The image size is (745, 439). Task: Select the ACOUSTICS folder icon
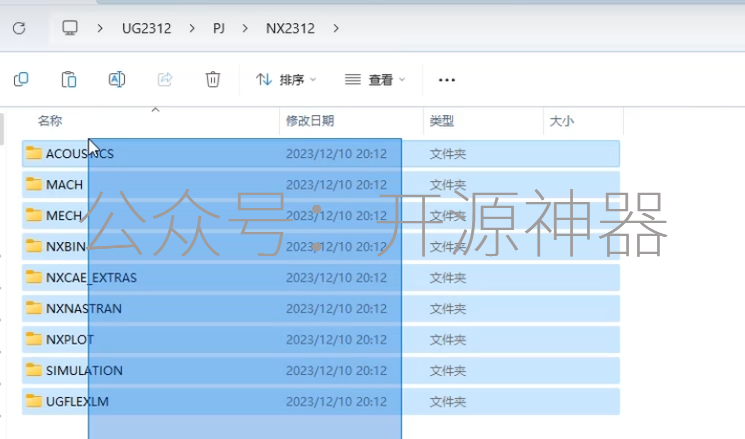click(34, 153)
